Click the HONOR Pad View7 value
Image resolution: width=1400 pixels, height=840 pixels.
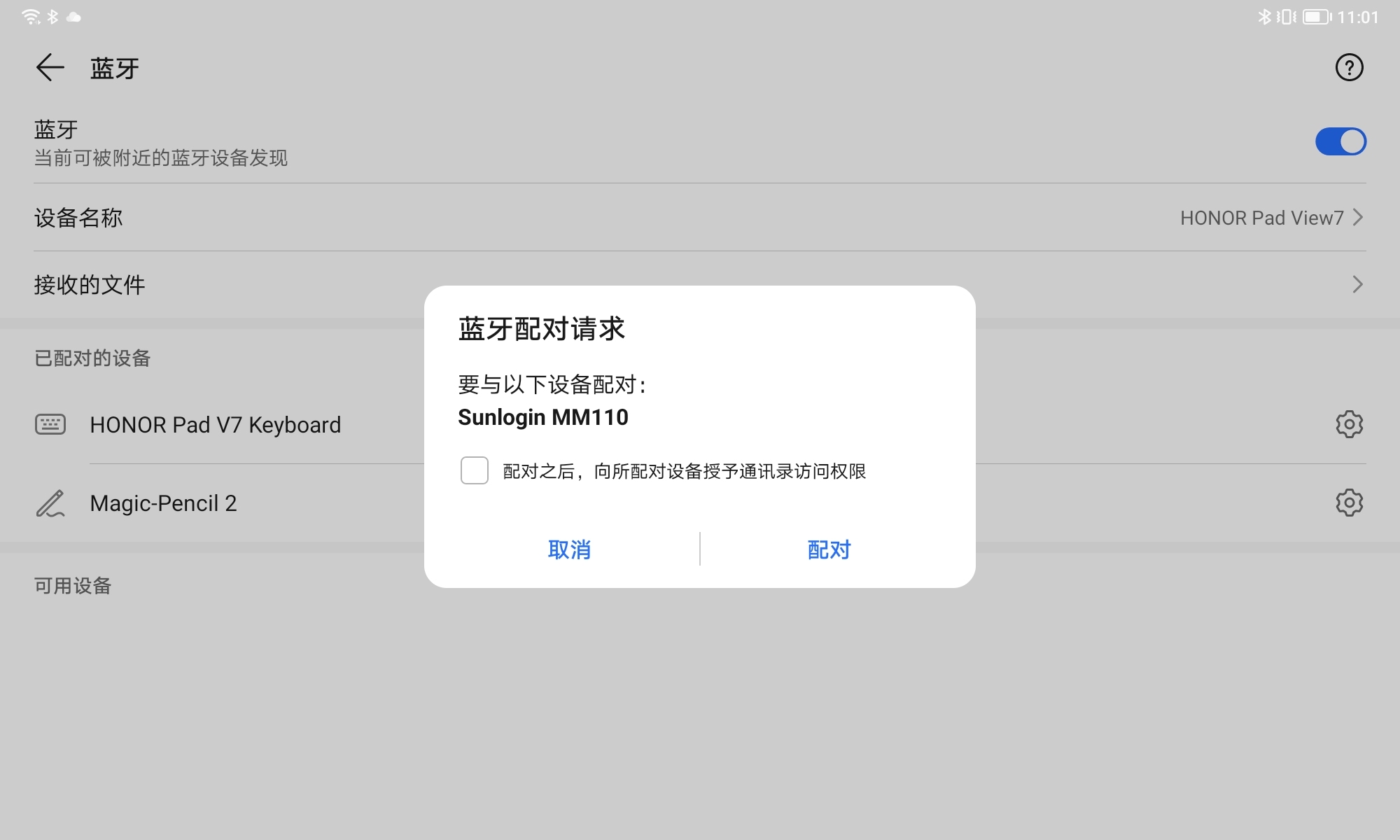click(x=1261, y=218)
